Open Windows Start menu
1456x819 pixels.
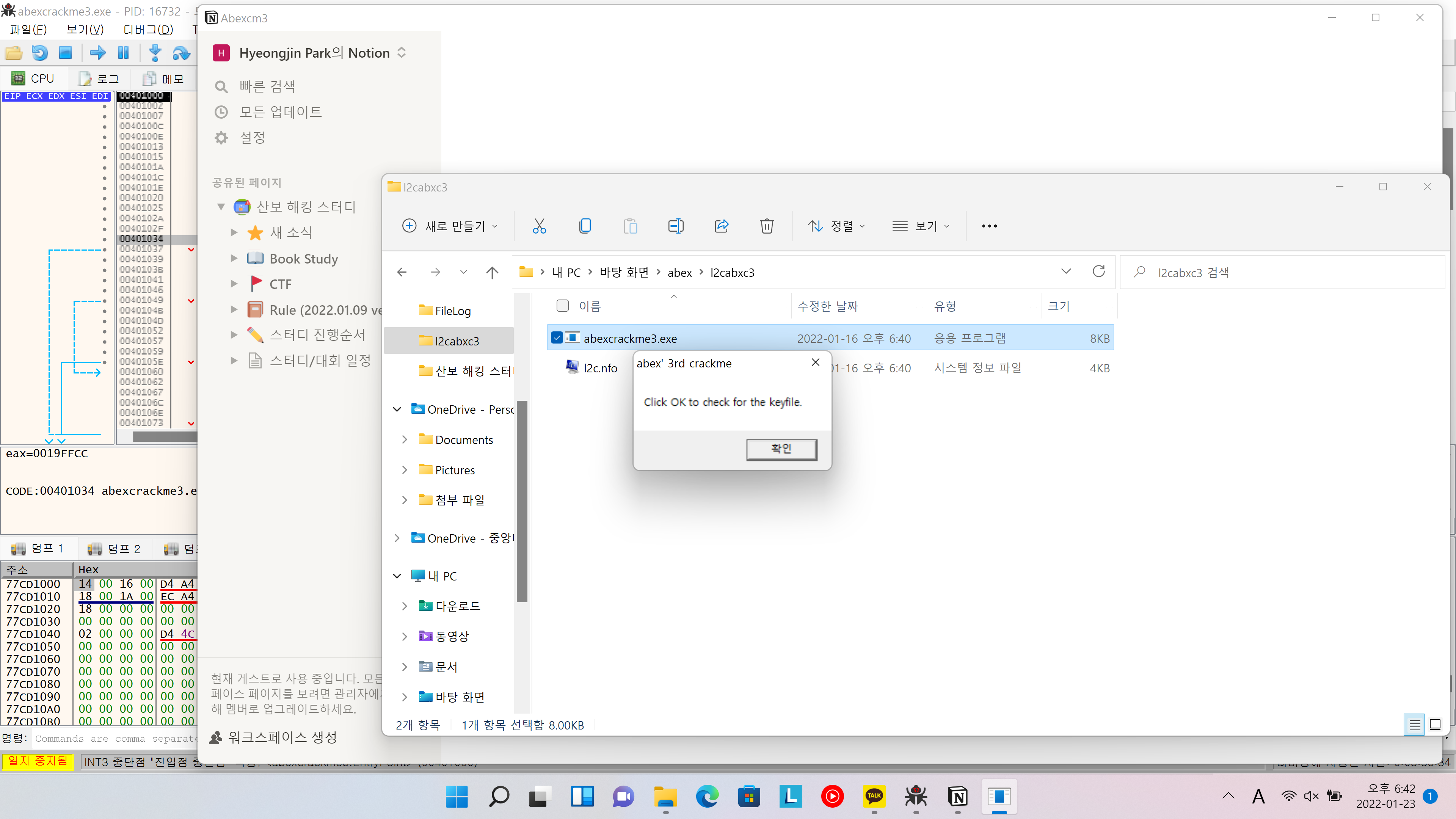coord(457,796)
